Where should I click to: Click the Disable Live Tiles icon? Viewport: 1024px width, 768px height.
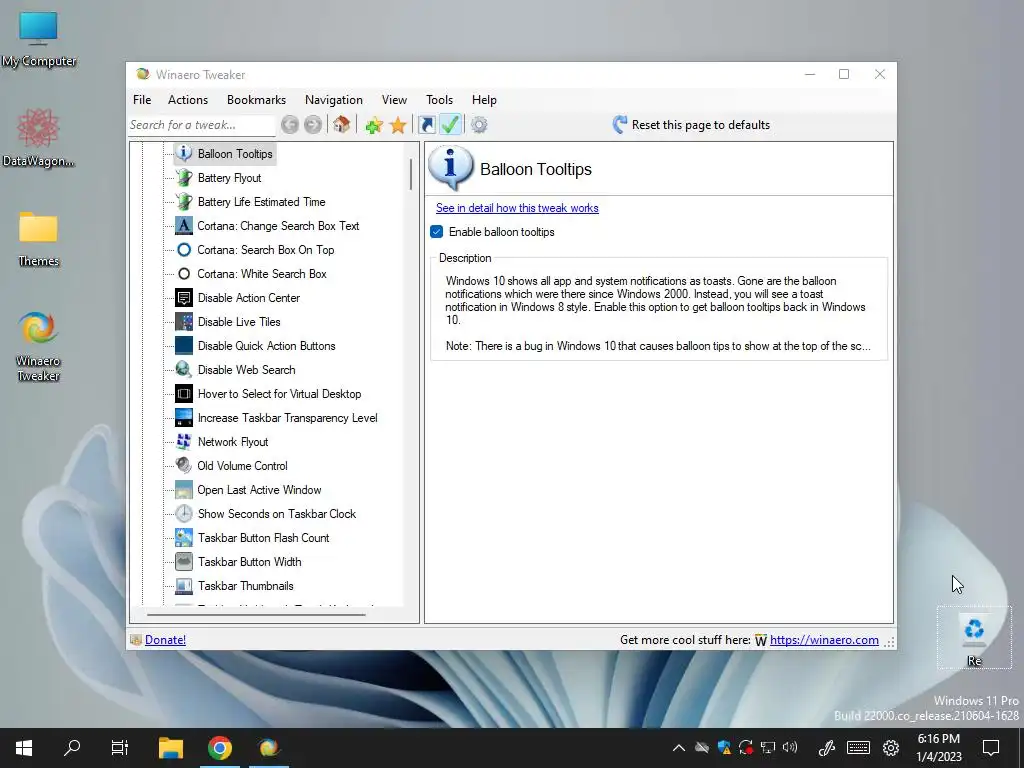(184, 322)
